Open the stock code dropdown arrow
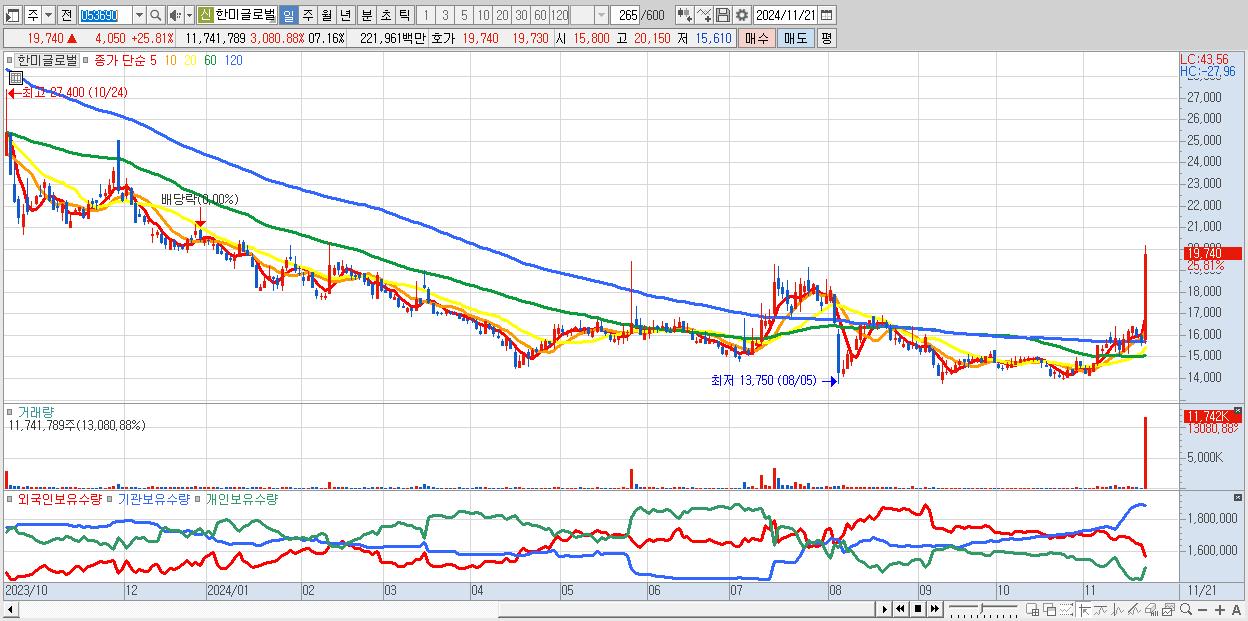The image size is (1248, 621). click(x=139, y=15)
